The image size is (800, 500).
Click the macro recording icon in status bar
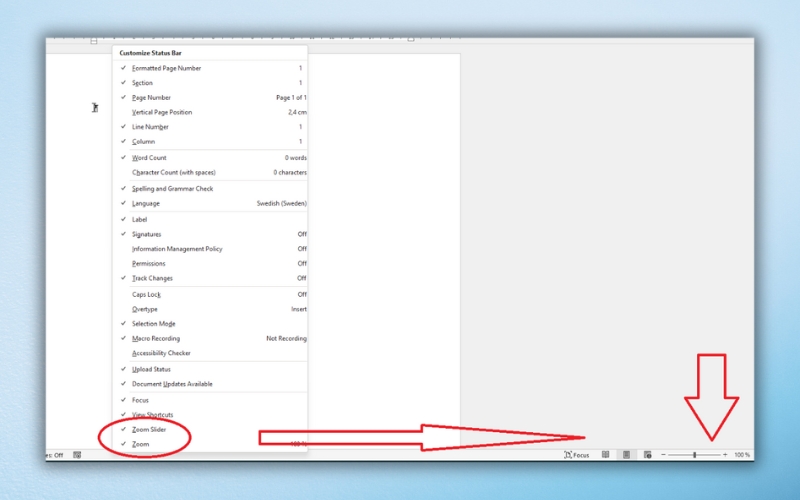click(77, 455)
